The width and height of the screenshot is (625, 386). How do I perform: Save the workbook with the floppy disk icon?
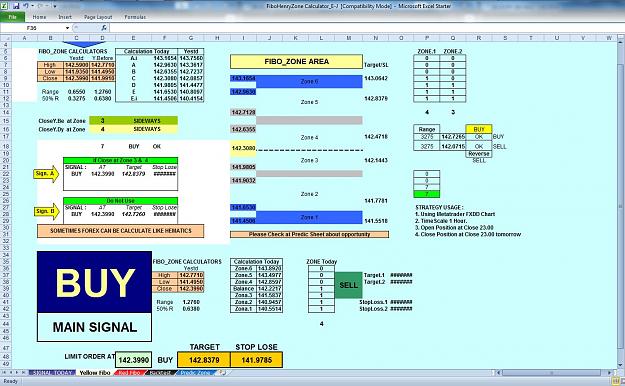tap(16, 6)
